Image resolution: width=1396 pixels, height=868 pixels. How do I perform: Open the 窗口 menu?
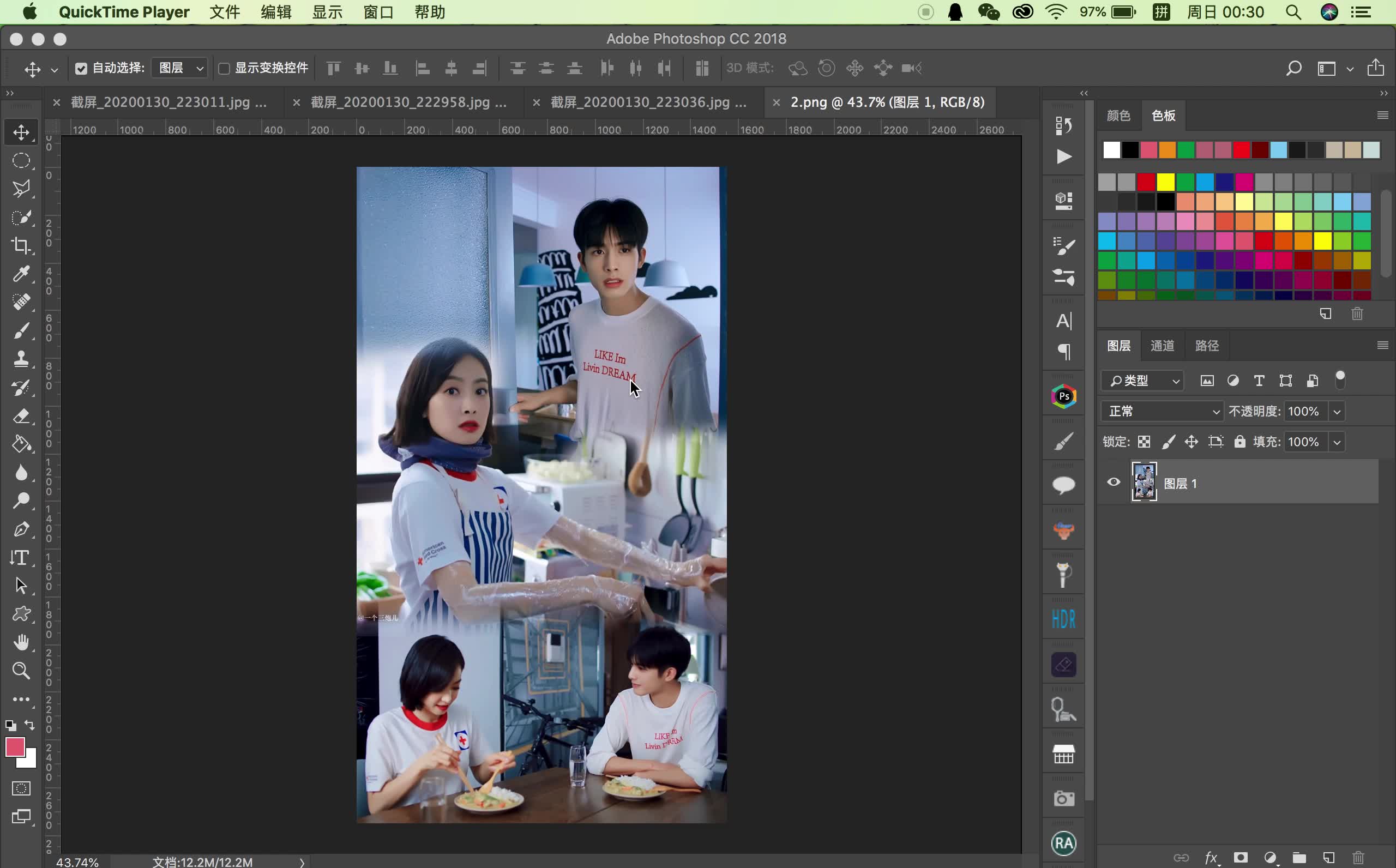click(379, 12)
